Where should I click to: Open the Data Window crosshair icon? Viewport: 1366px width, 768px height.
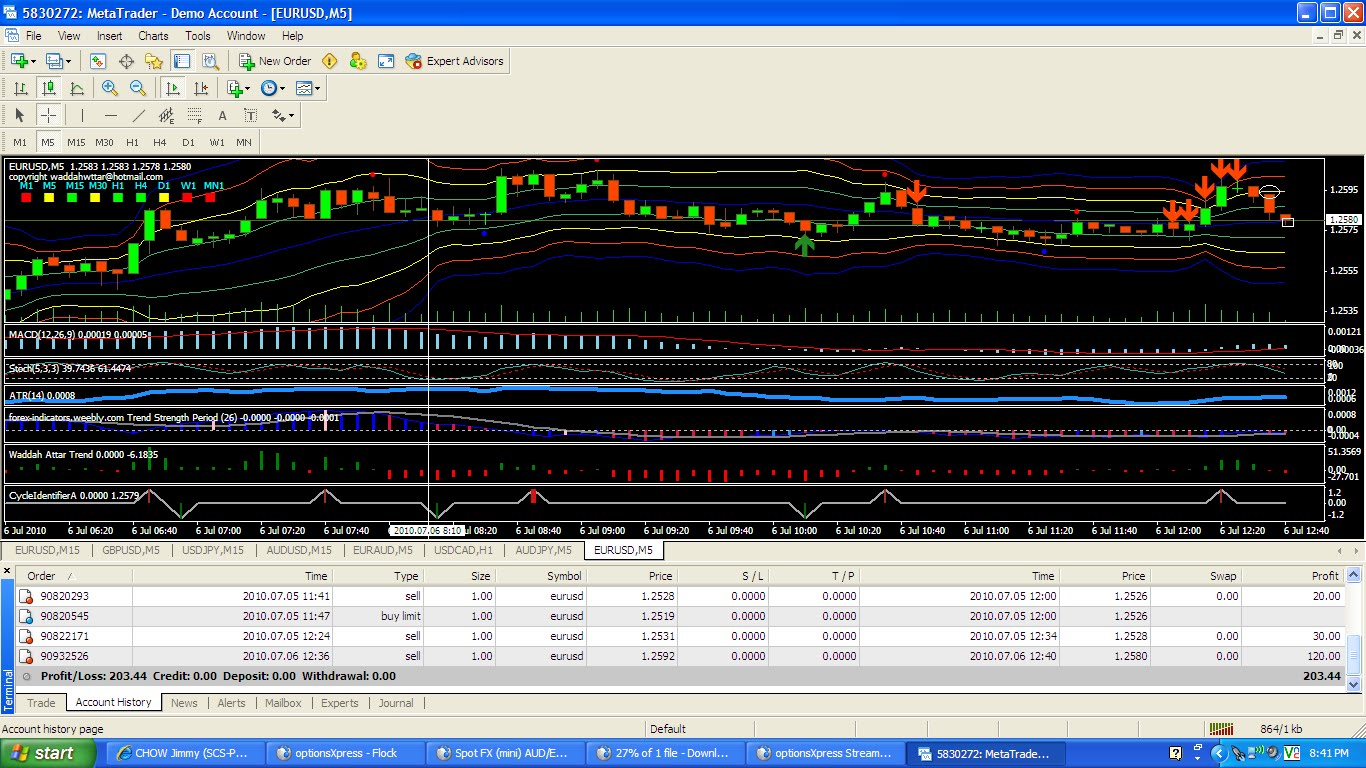[127, 61]
